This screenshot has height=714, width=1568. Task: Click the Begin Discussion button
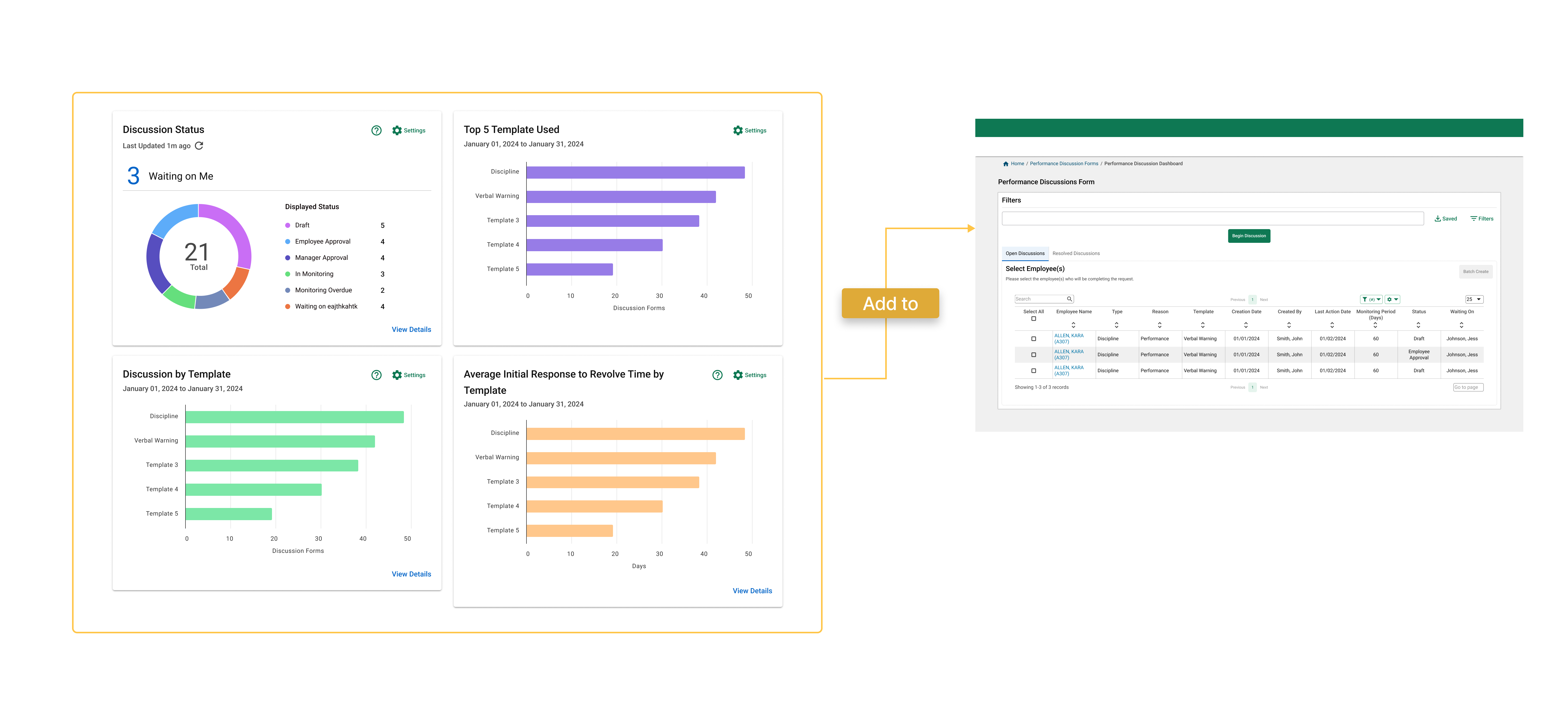(1249, 235)
